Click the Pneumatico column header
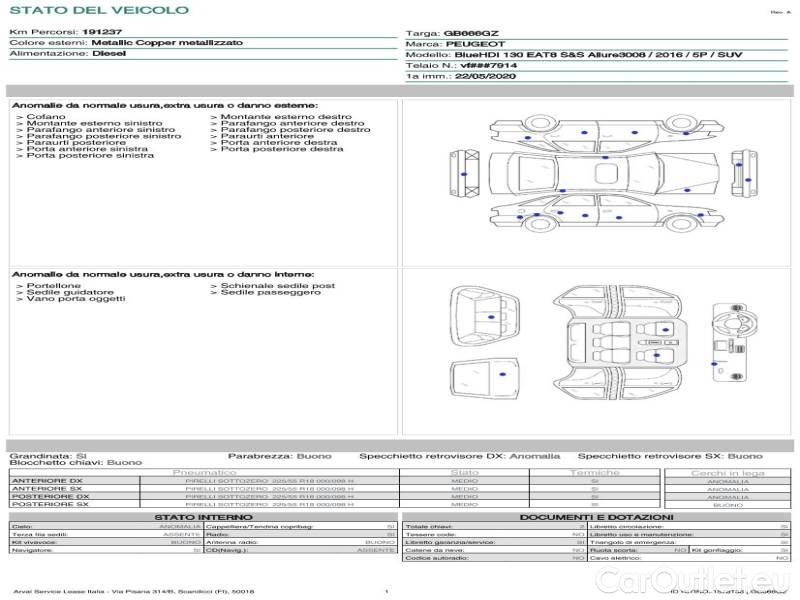Screen dimensions: 800x600 (204, 472)
